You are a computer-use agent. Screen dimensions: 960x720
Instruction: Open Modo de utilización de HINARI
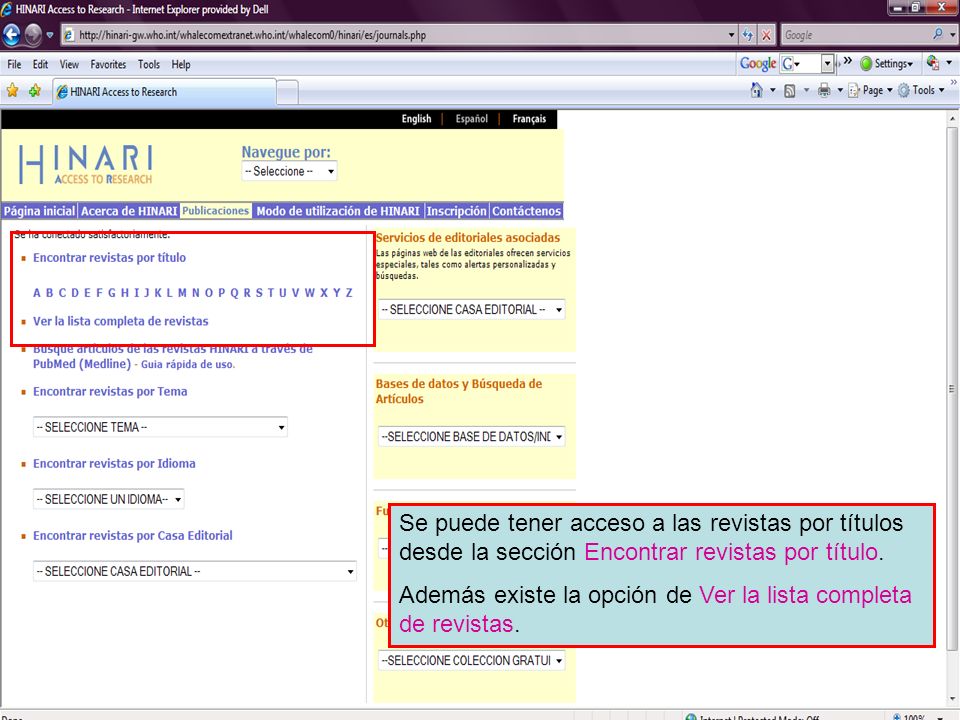tap(338, 211)
